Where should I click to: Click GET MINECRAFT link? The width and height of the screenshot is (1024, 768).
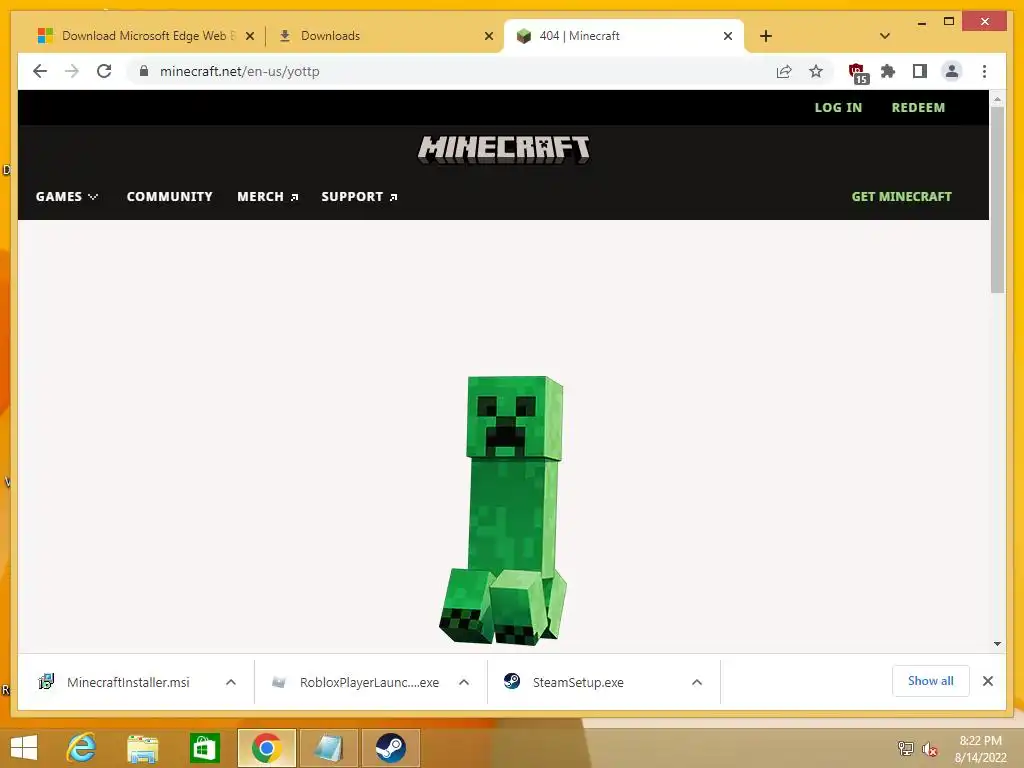pos(901,197)
